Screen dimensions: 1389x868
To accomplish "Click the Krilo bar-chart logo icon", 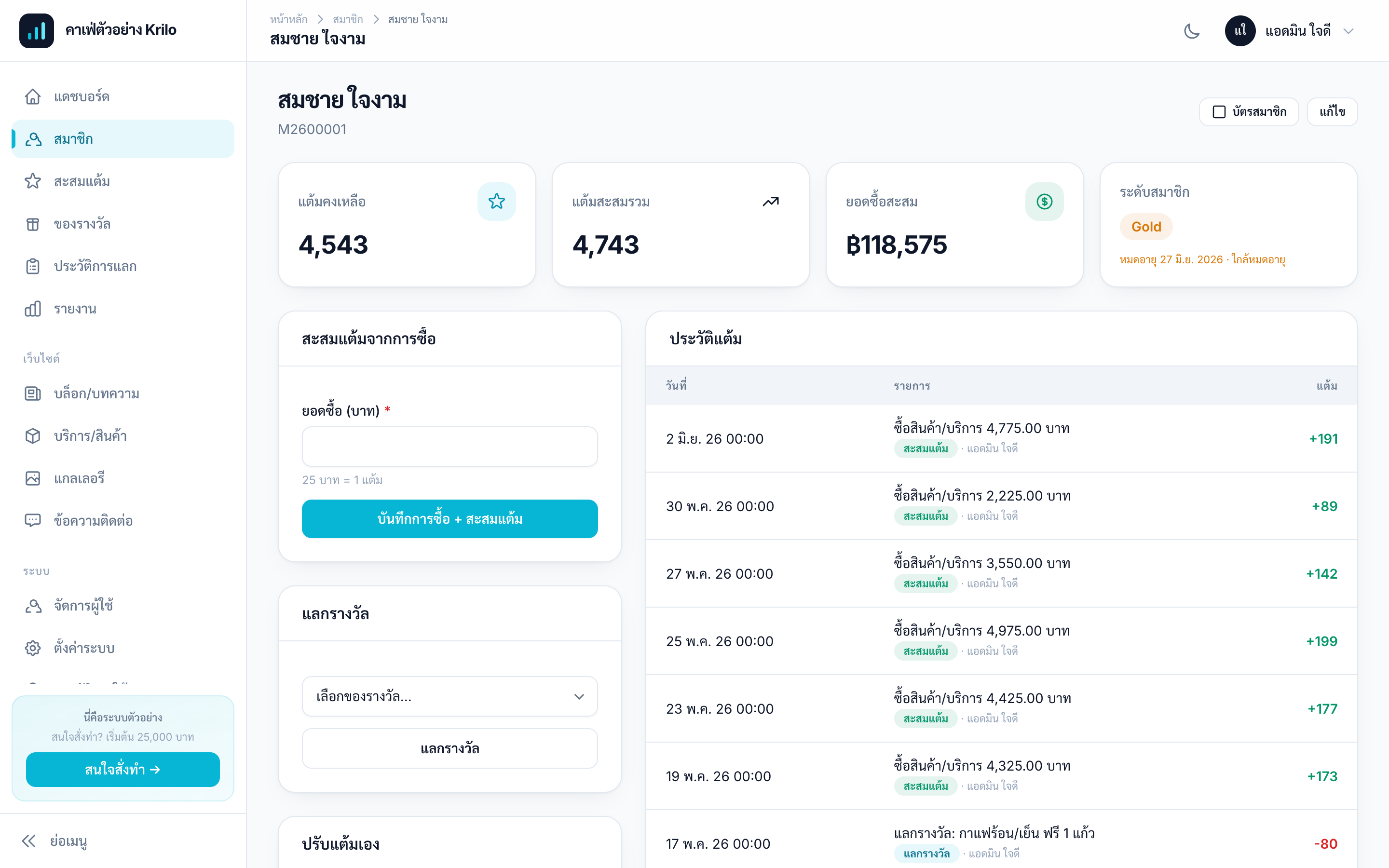I will [x=36, y=30].
